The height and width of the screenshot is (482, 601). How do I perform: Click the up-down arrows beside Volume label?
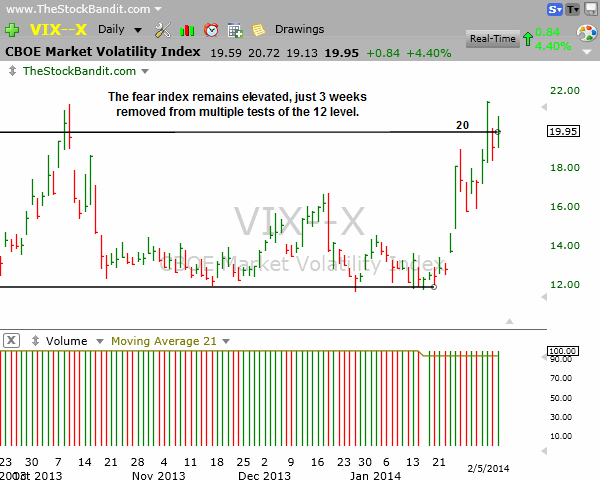pos(37,341)
